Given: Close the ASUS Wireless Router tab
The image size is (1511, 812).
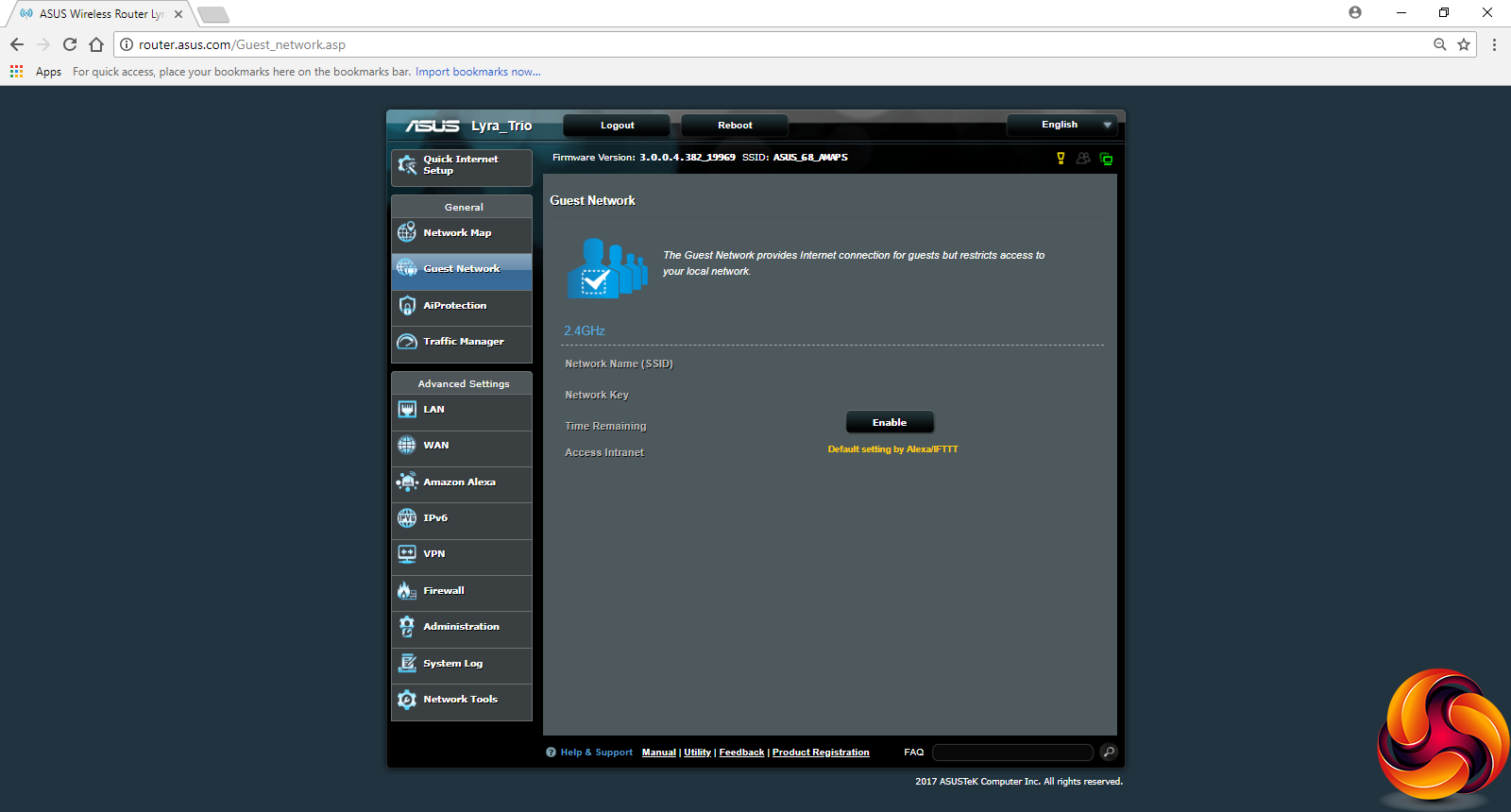Looking at the screenshot, I should point(178,14).
